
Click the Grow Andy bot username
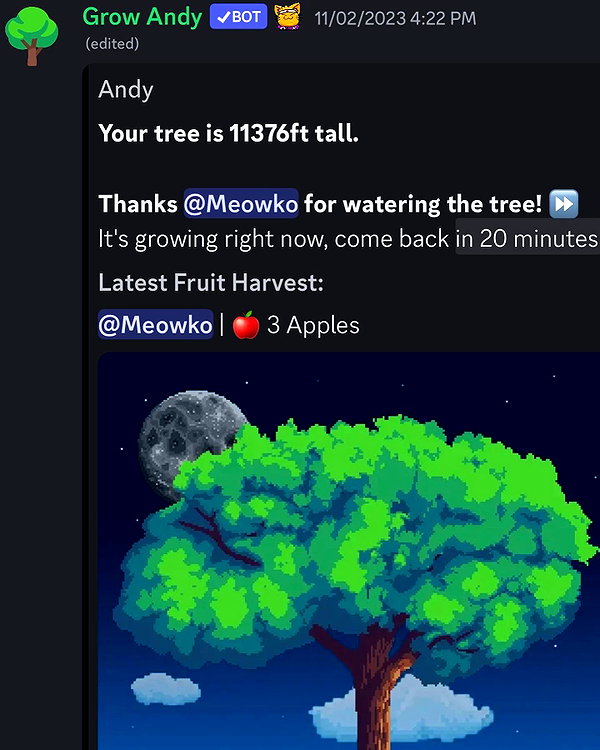142,17
